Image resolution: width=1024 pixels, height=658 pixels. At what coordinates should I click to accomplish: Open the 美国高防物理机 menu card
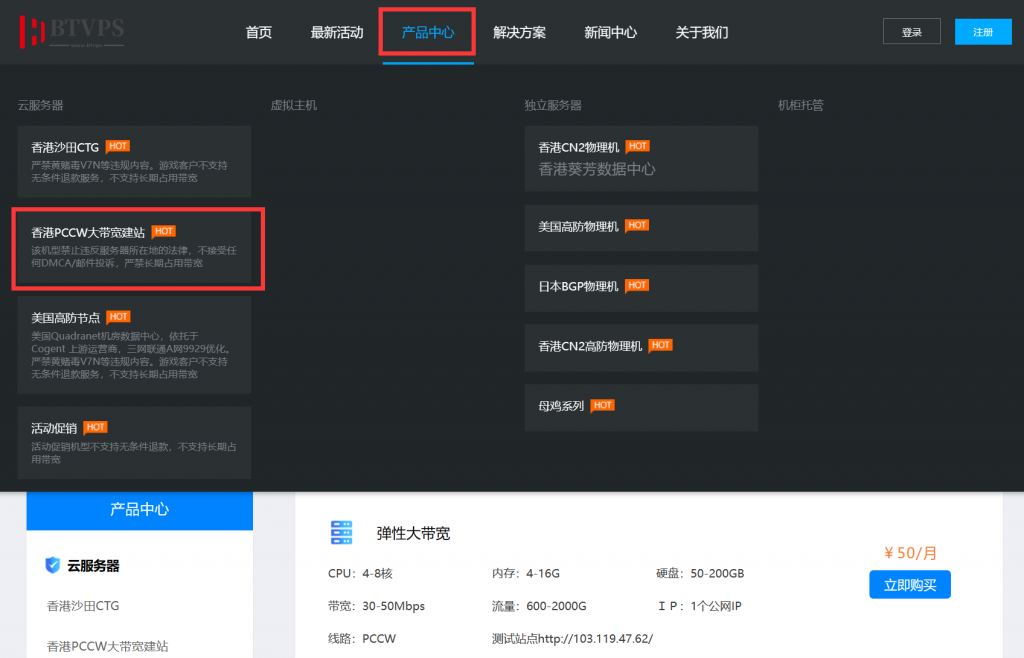641,228
